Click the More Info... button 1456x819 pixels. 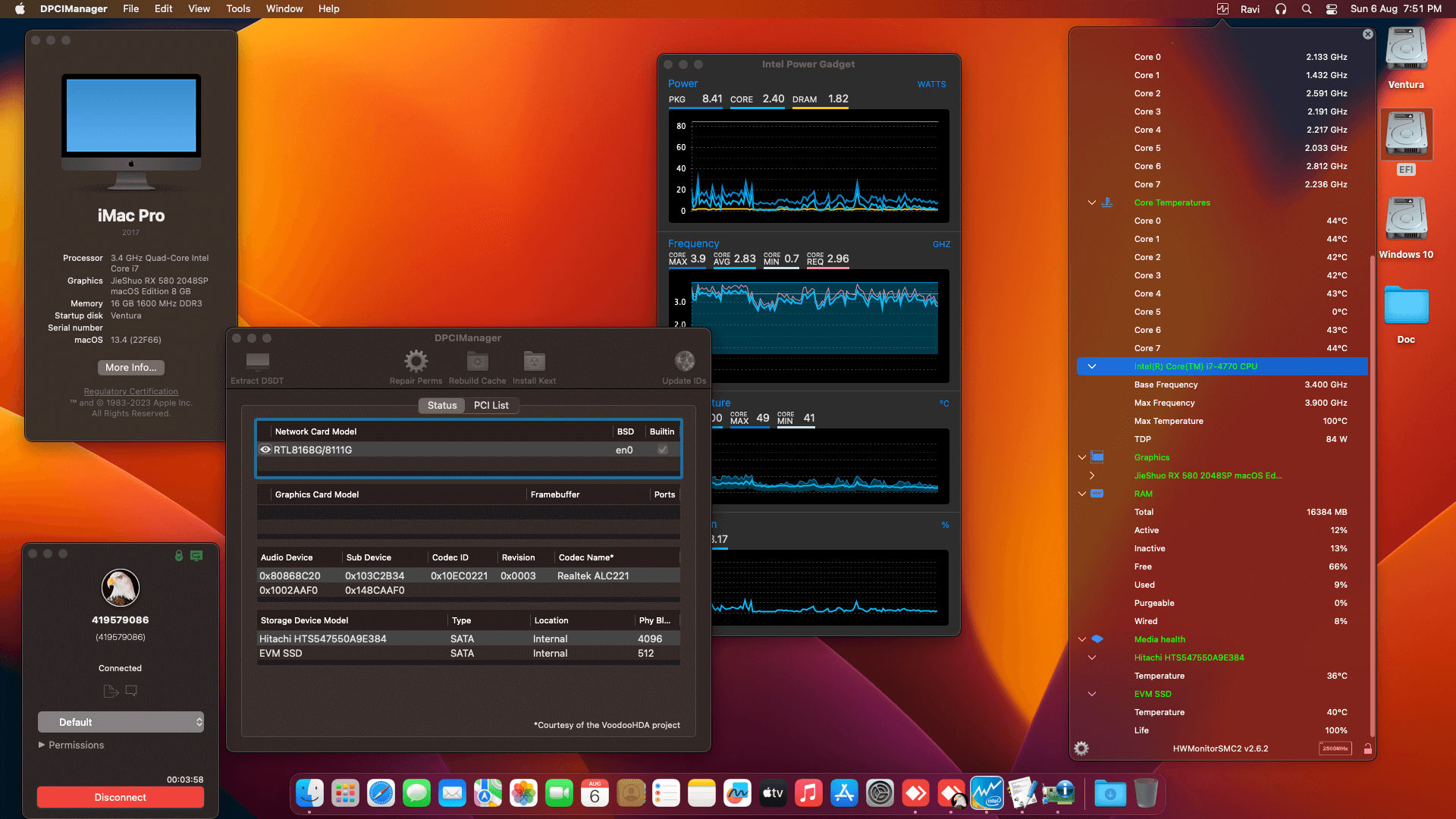(x=131, y=367)
